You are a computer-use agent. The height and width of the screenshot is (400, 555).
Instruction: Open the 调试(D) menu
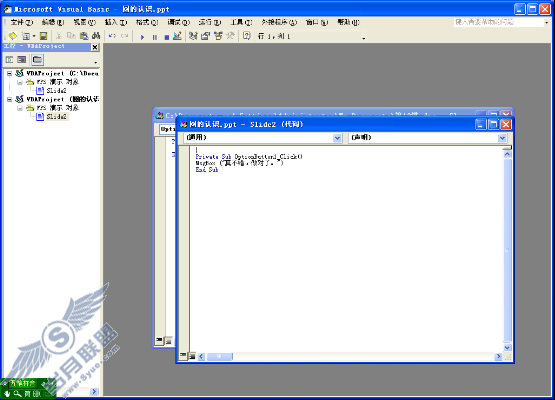coord(179,22)
